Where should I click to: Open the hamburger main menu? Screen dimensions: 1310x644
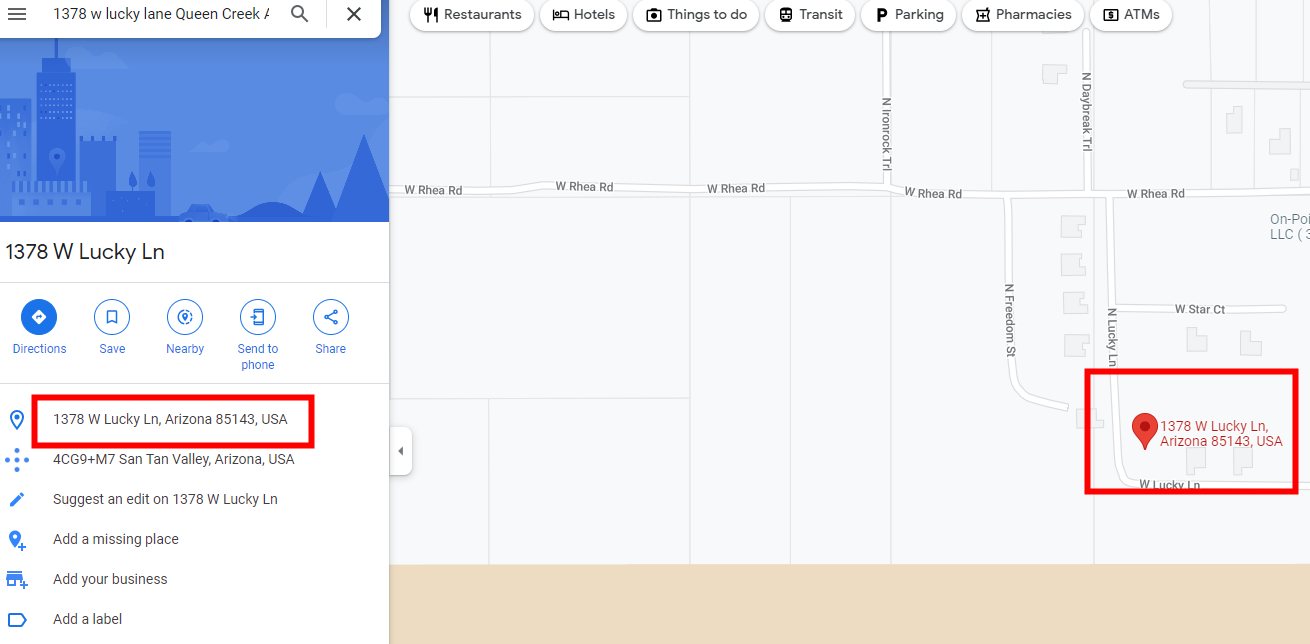[x=17, y=14]
